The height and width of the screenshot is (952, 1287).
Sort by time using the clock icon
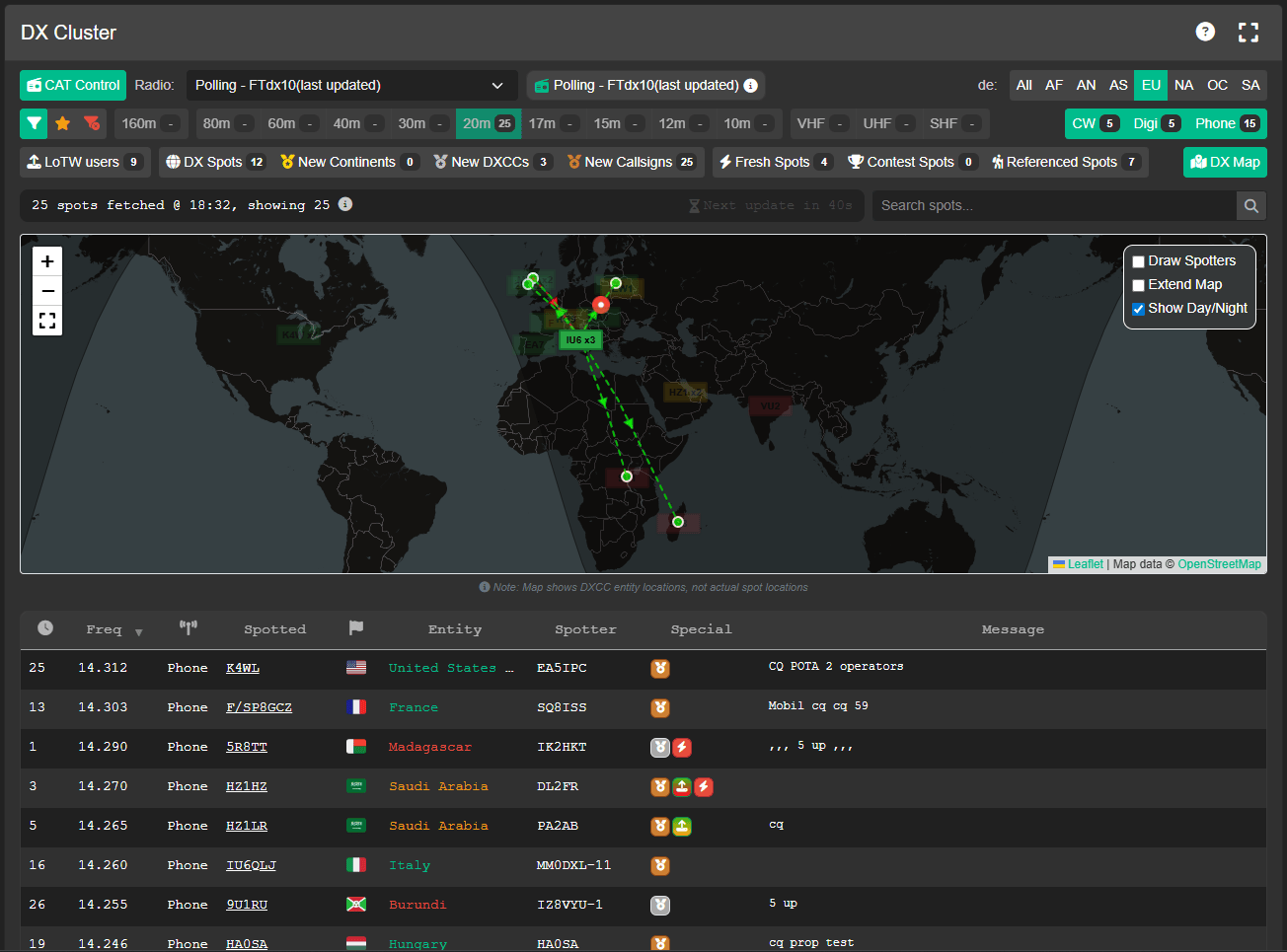click(x=45, y=628)
